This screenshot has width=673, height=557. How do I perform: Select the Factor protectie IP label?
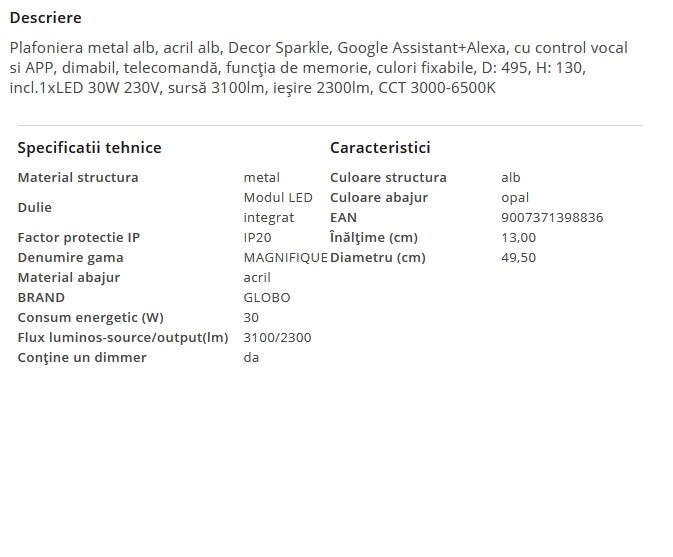[79, 238]
